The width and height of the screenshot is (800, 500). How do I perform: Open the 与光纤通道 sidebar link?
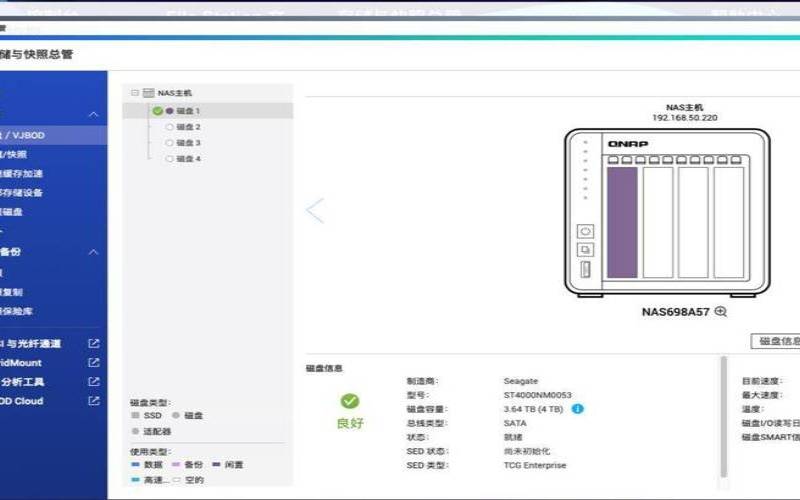[x=33, y=344]
